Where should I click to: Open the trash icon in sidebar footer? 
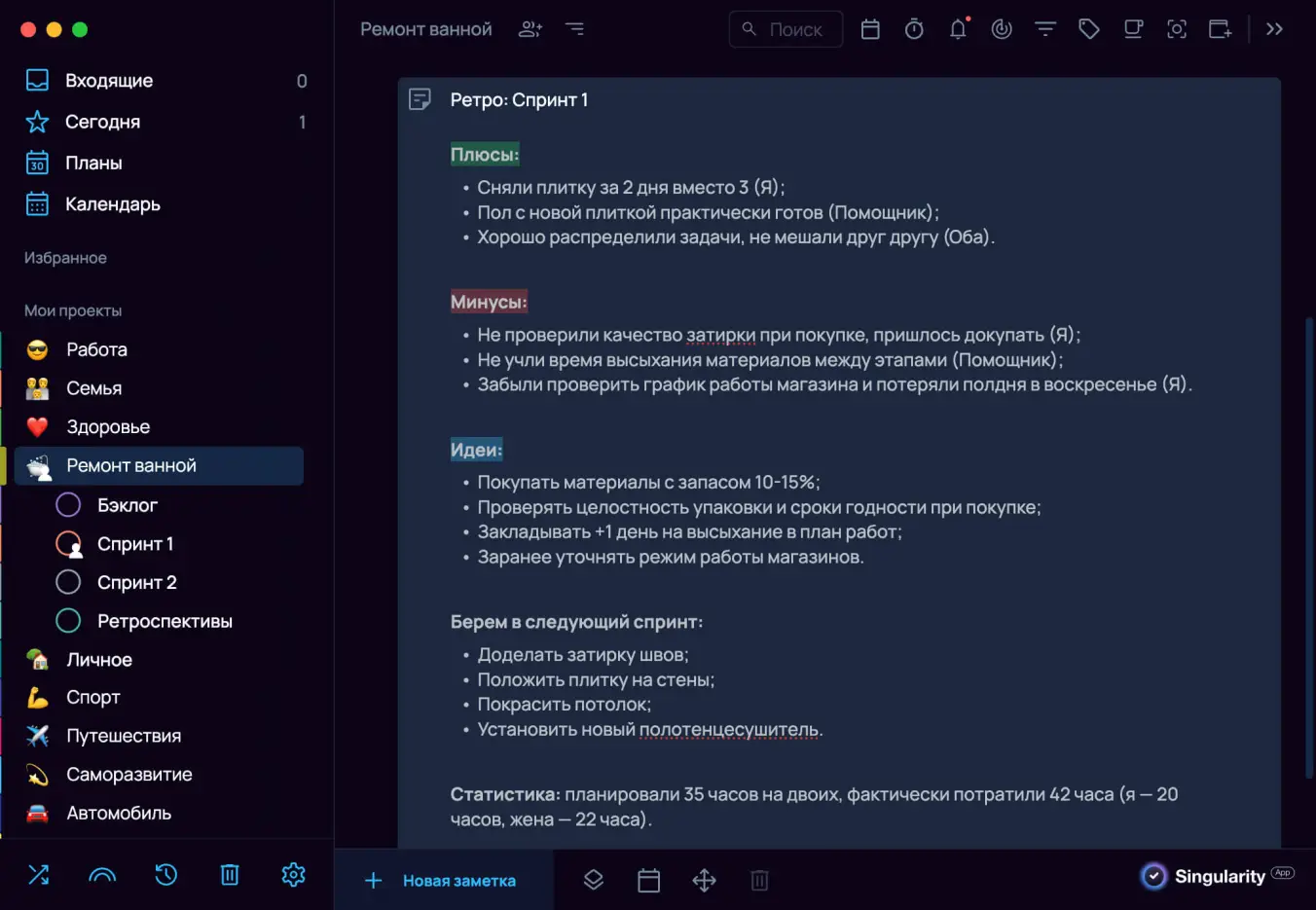(x=230, y=875)
